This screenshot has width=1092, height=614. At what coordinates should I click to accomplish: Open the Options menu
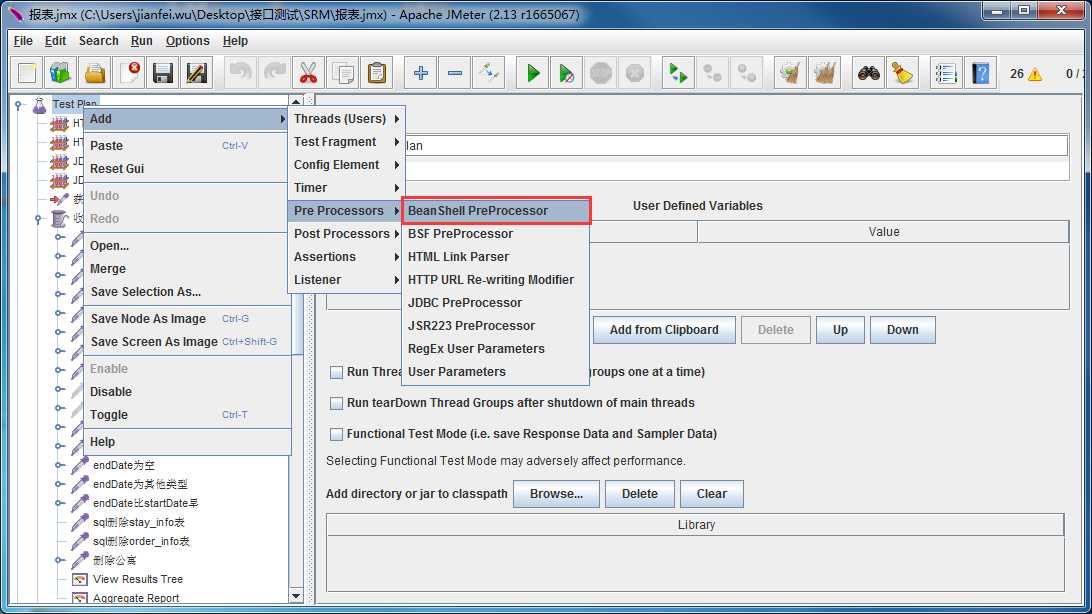click(187, 41)
